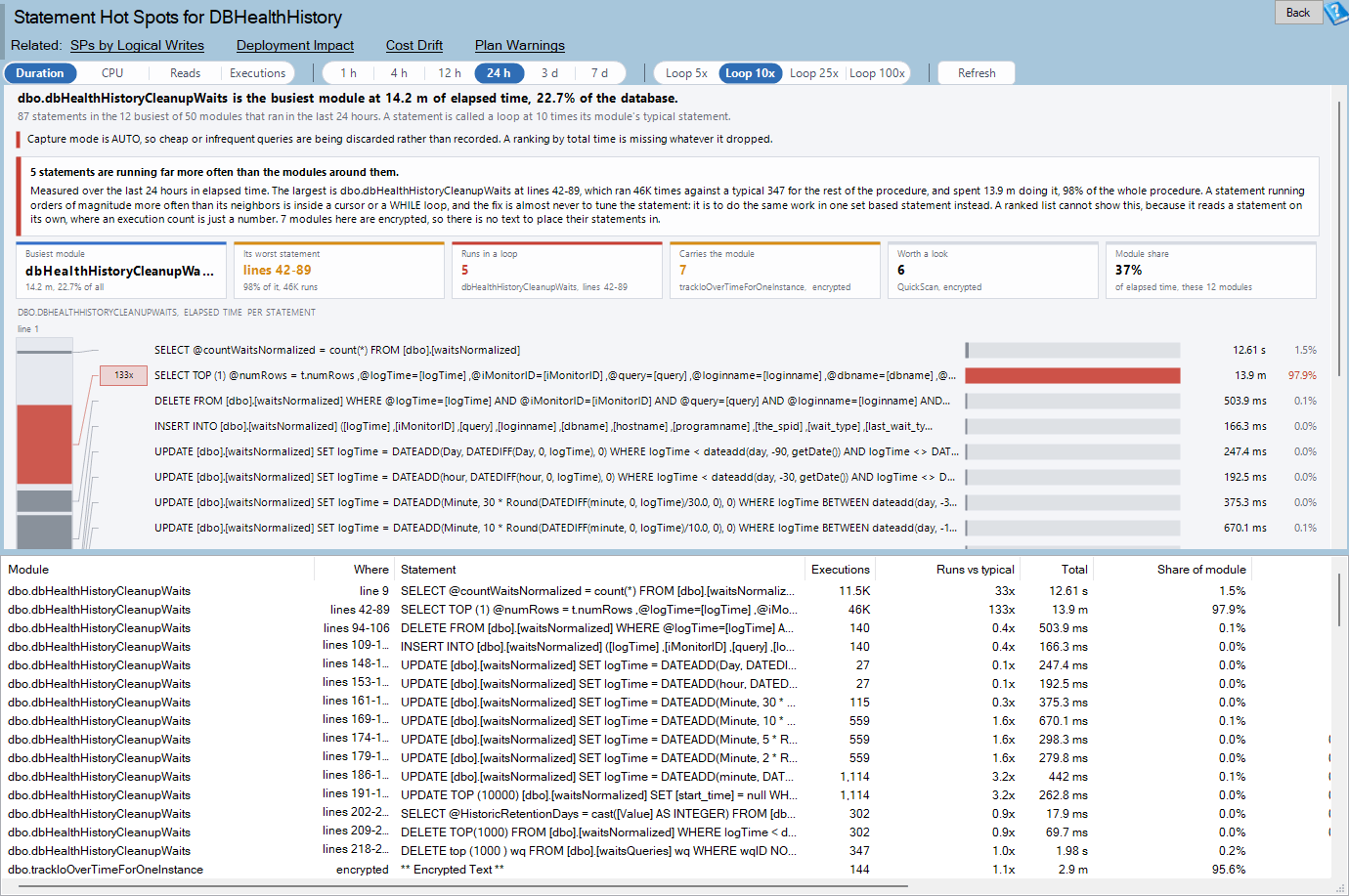This screenshot has height=896, width=1349.
Task: Open the Module share 37% card
Action: [1211, 270]
